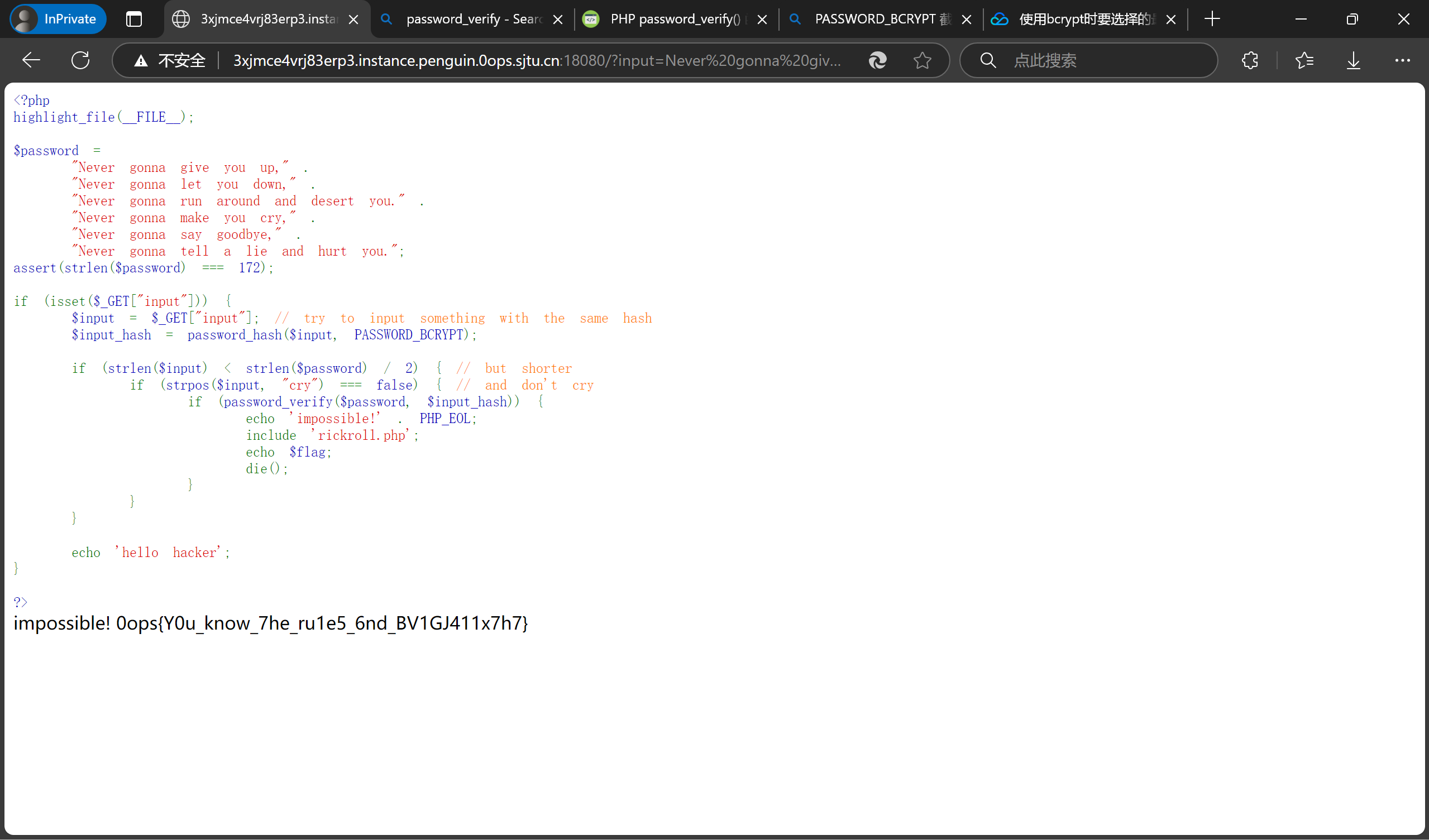
Task: Add page to favorites star
Action: coord(922,60)
